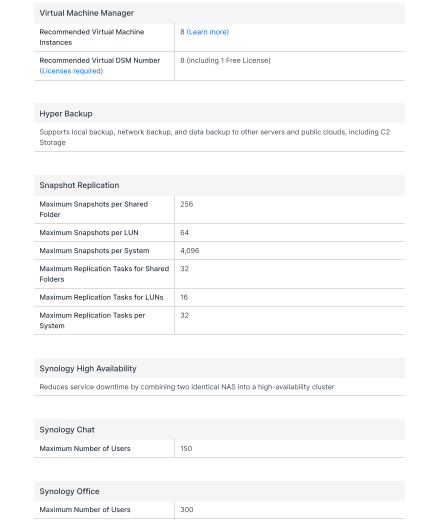Click the Synology Office section heading

tap(70, 491)
